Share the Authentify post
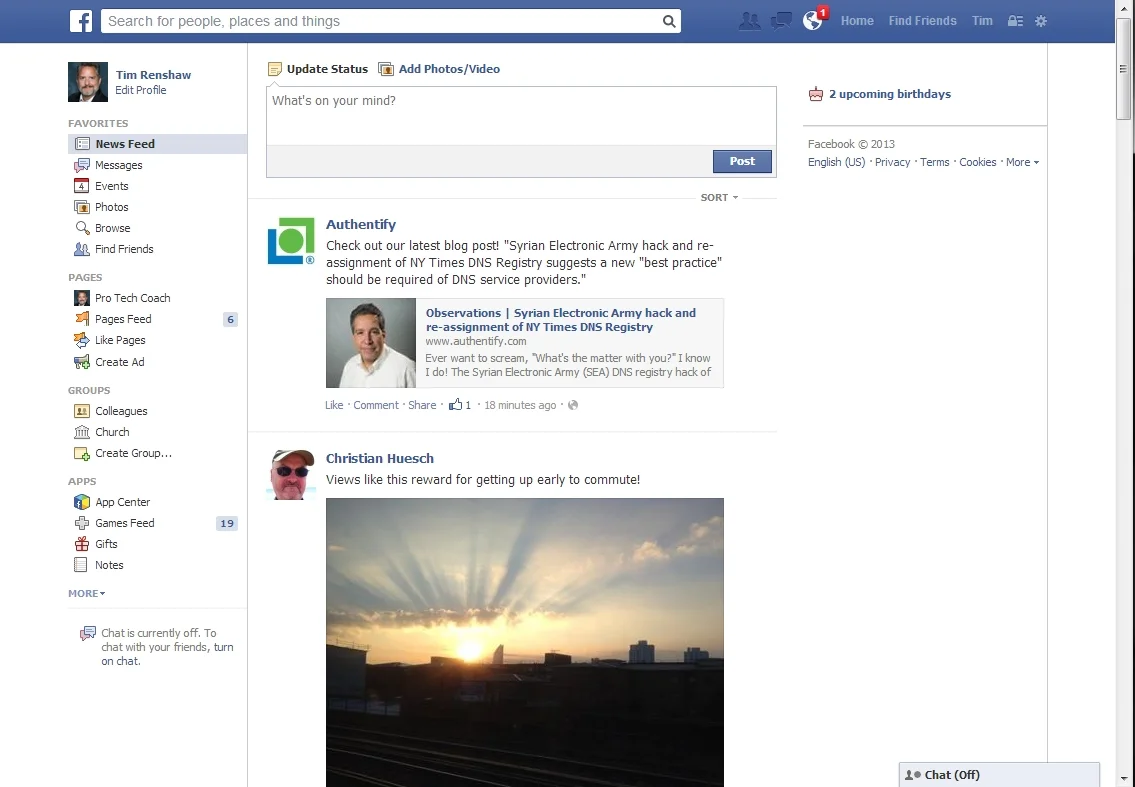The image size is (1135, 787). click(x=422, y=405)
